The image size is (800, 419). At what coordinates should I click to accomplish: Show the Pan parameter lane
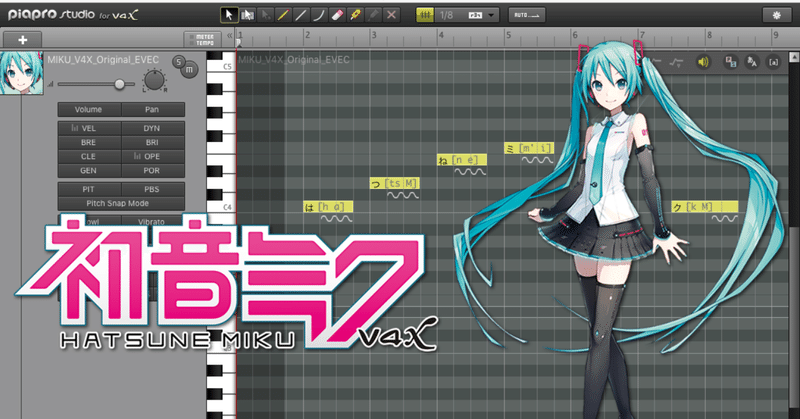point(153,109)
